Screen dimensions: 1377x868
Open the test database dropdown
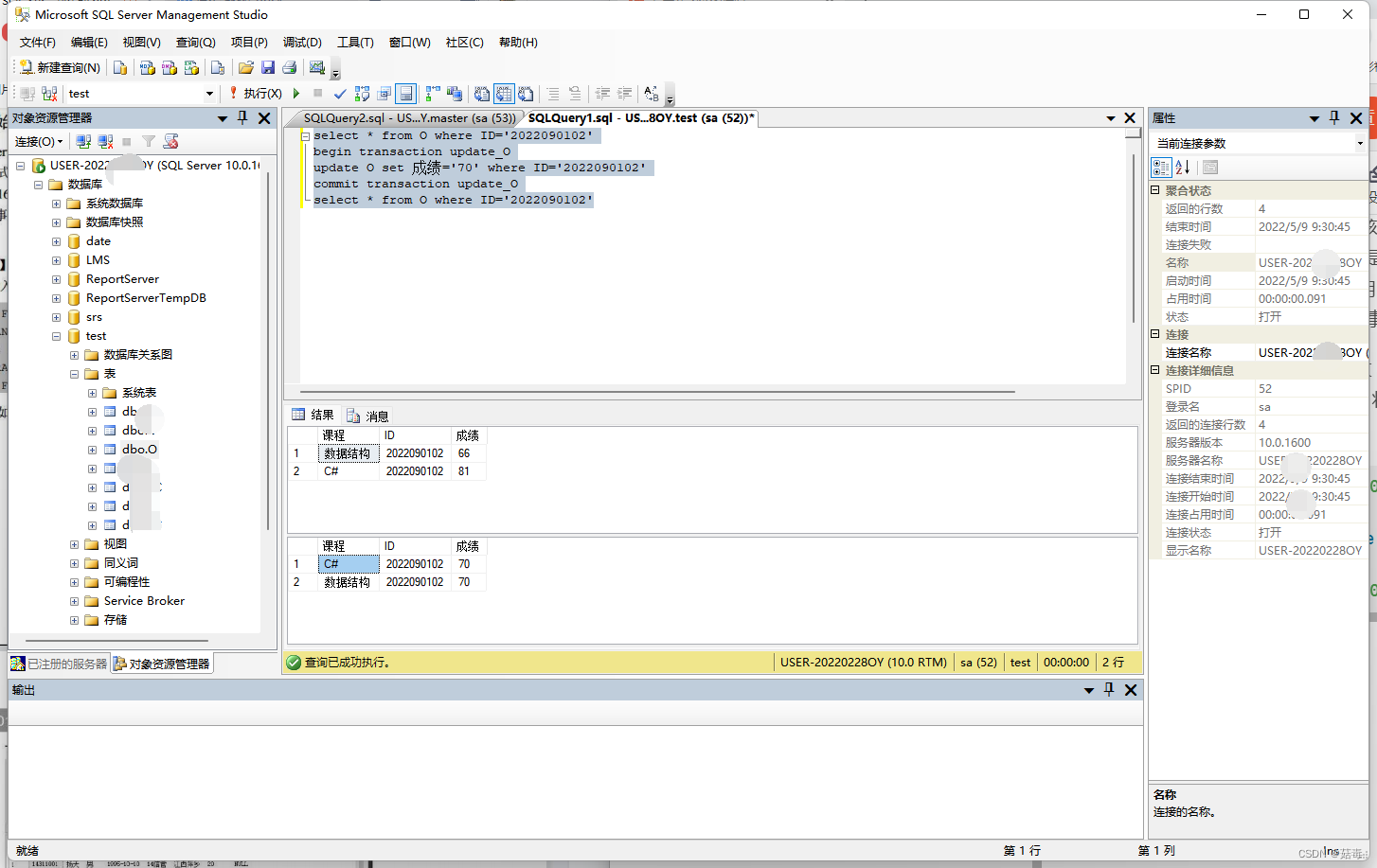click(x=209, y=94)
